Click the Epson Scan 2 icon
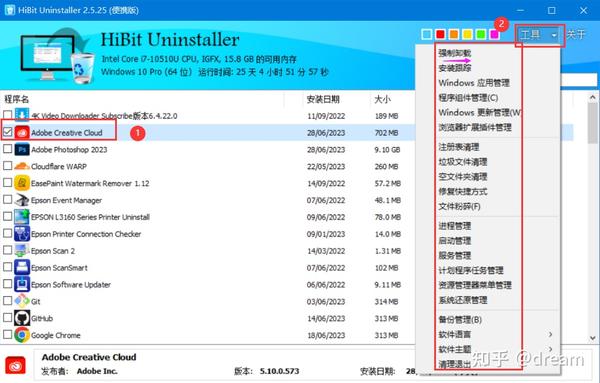The width and height of the screenshot is (600, 383). pyautogui.click(x=22, y=251)
